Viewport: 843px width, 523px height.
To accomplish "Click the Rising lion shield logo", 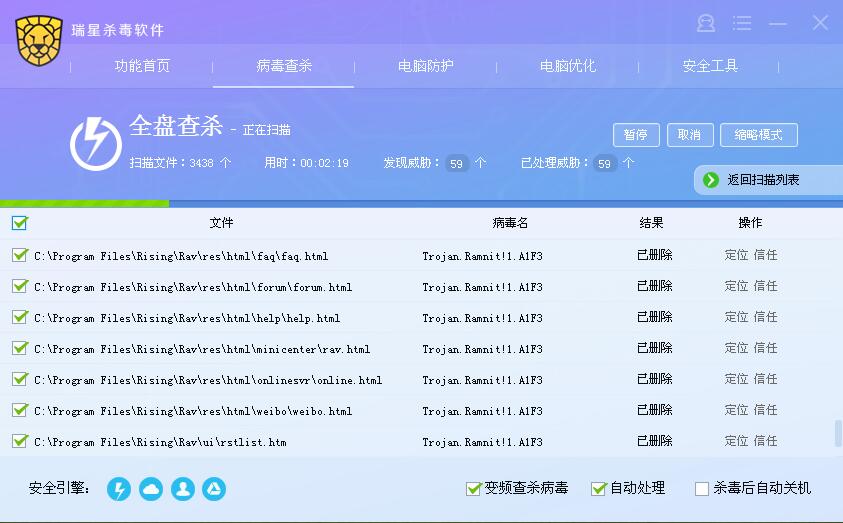I will [x=39, y=40].
